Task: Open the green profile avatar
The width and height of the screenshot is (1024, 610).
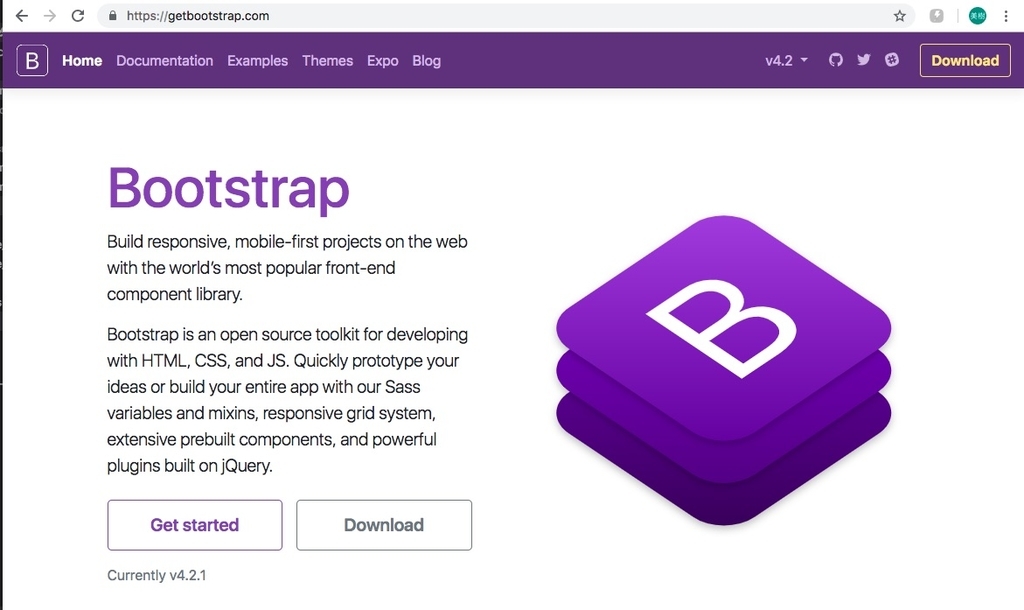Action: pyautogui.click(x=977, y=16)
